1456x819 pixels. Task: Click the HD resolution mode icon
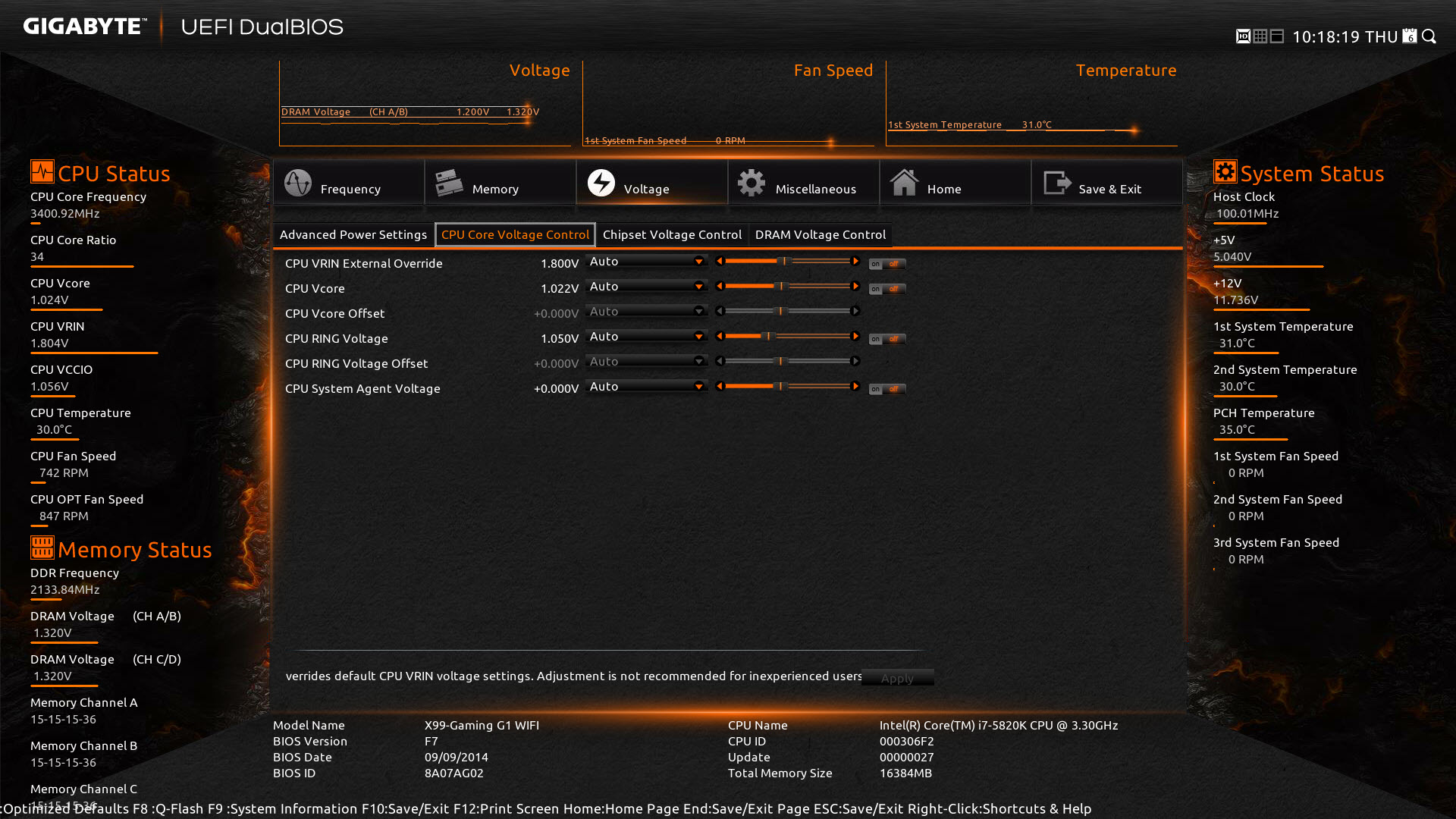pyautogui.click(x=1243, y=36)
